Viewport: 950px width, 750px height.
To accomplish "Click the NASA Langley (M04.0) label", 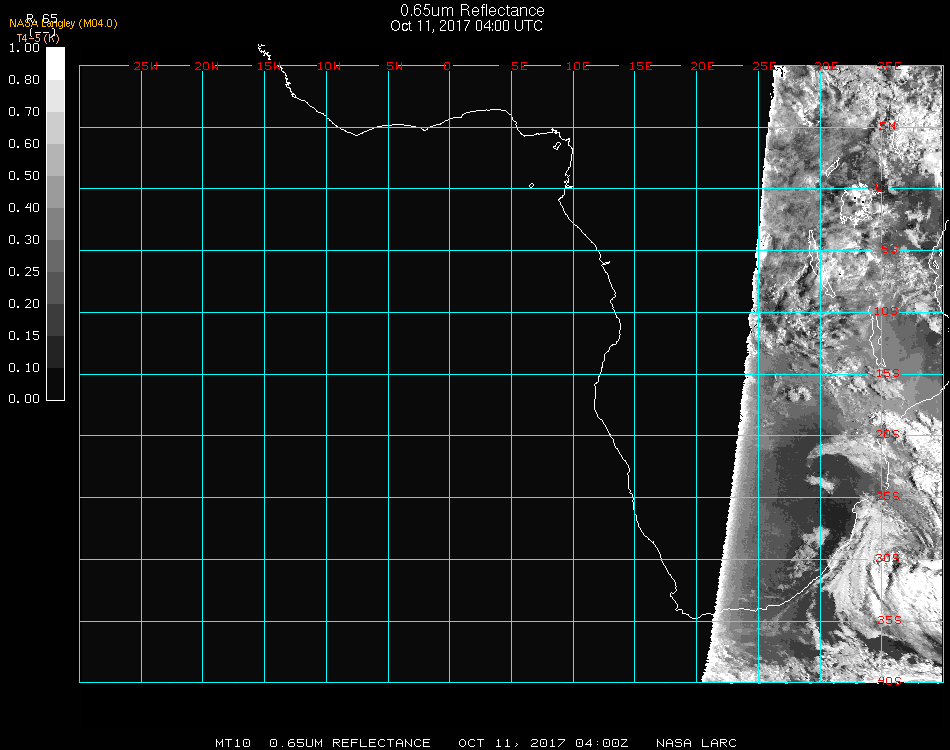I will [x=63, y=24].
